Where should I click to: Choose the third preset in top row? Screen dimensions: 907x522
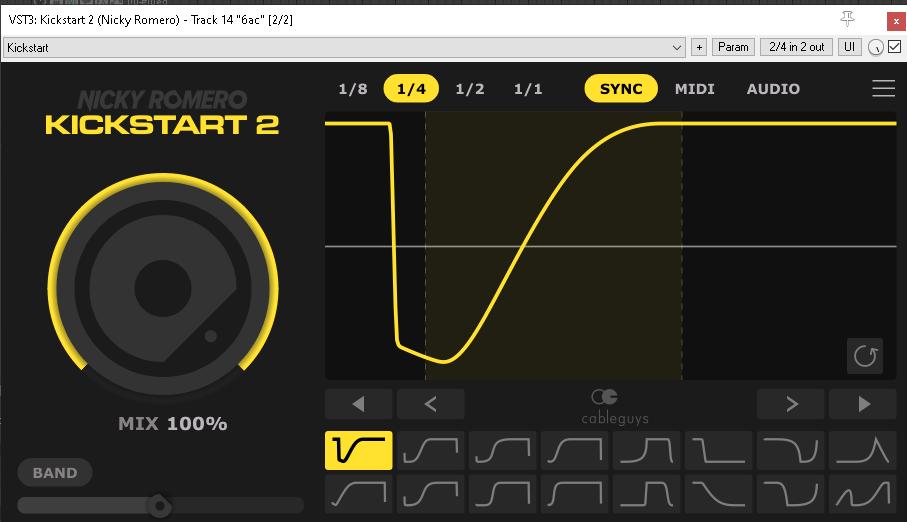pos(503,450)
